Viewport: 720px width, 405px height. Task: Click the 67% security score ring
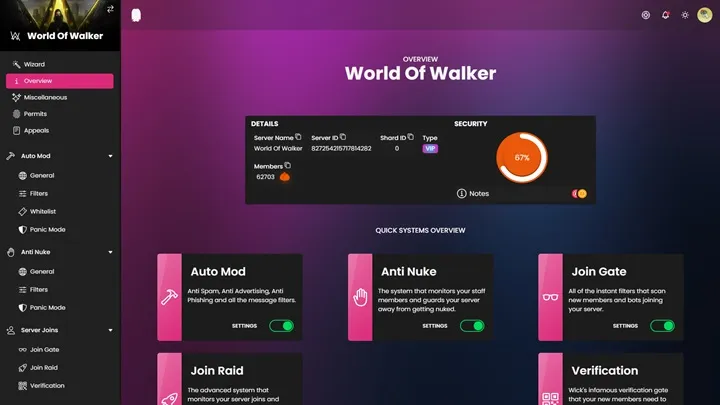click(521, 158)
